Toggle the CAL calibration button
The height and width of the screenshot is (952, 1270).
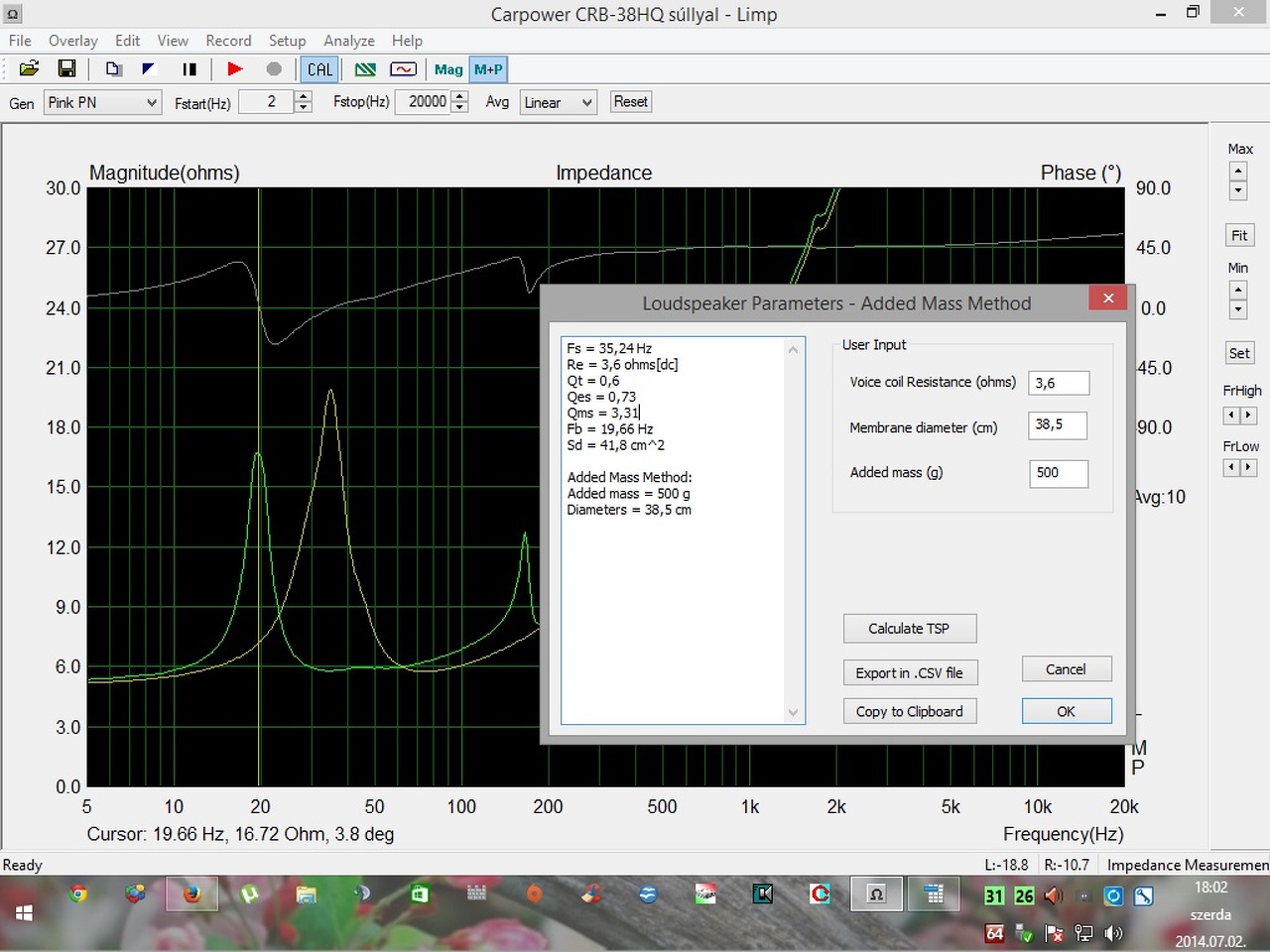319,69
